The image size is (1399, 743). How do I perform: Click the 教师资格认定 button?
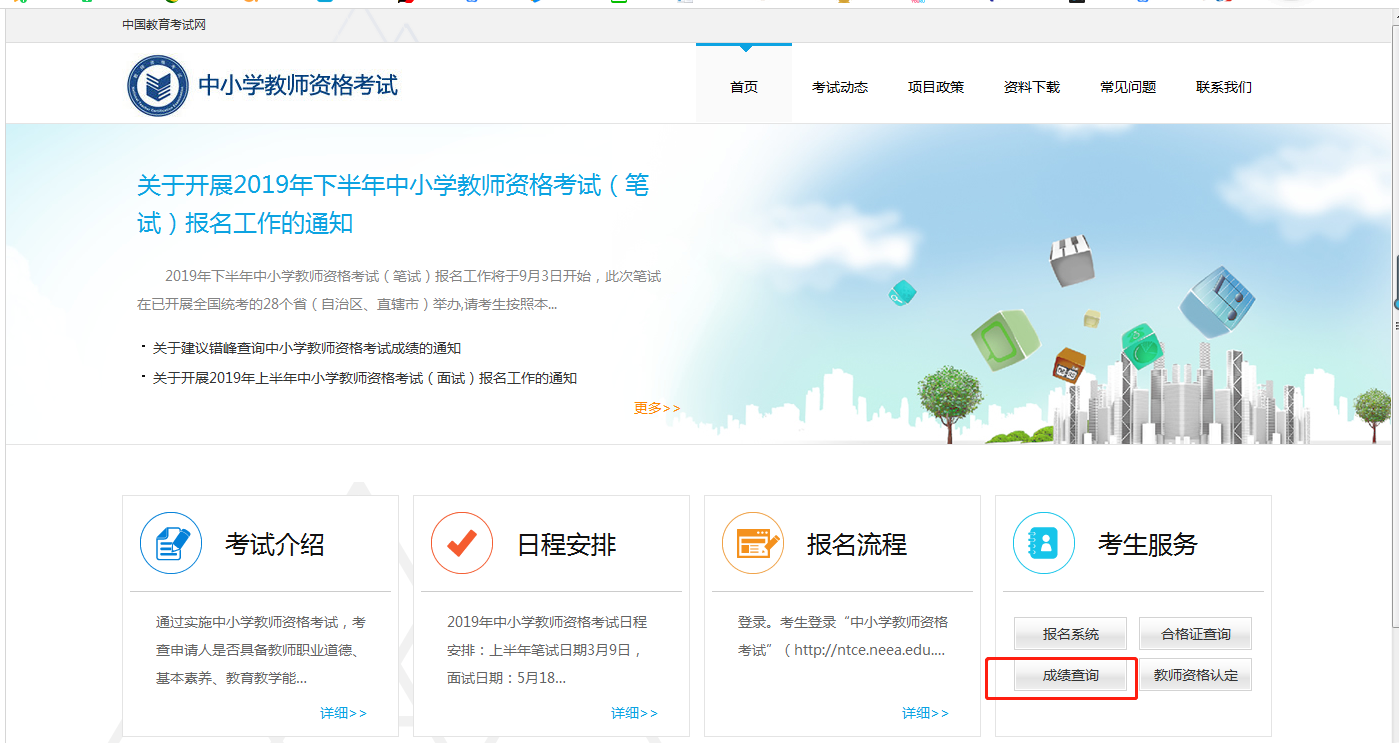point(1195,674)
